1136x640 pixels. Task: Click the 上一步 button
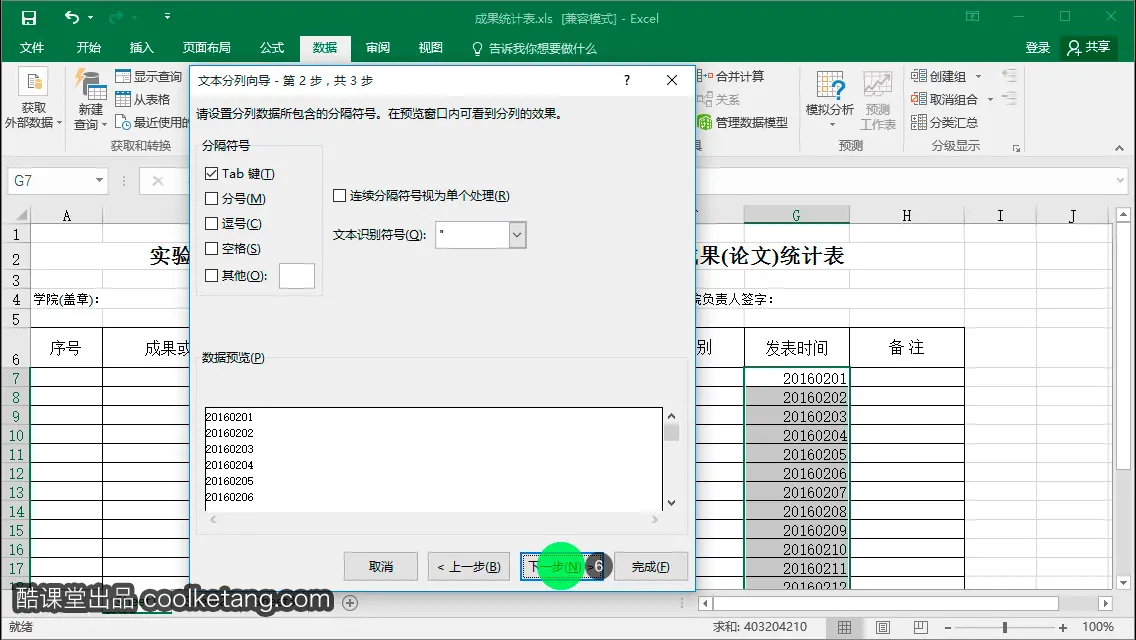[469, 567]
